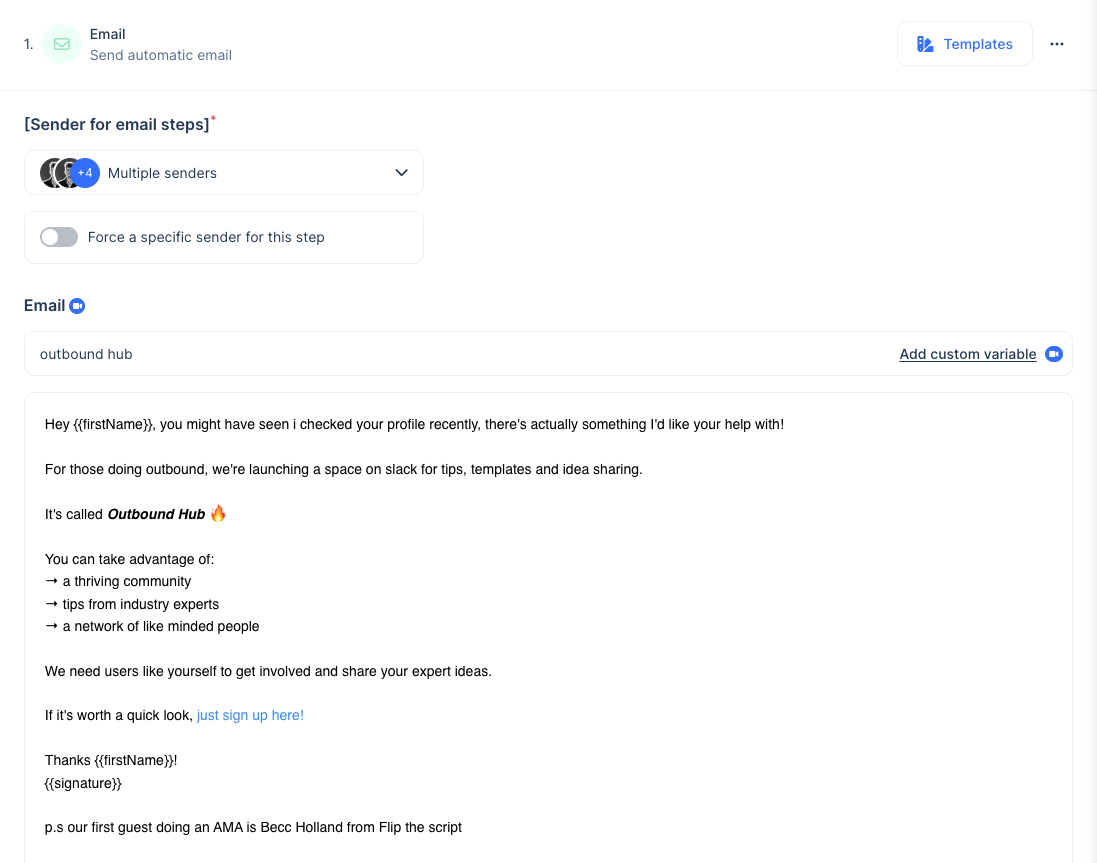Click the subject field containing outbound hub
1097x863 pixels.
(548, 354)
